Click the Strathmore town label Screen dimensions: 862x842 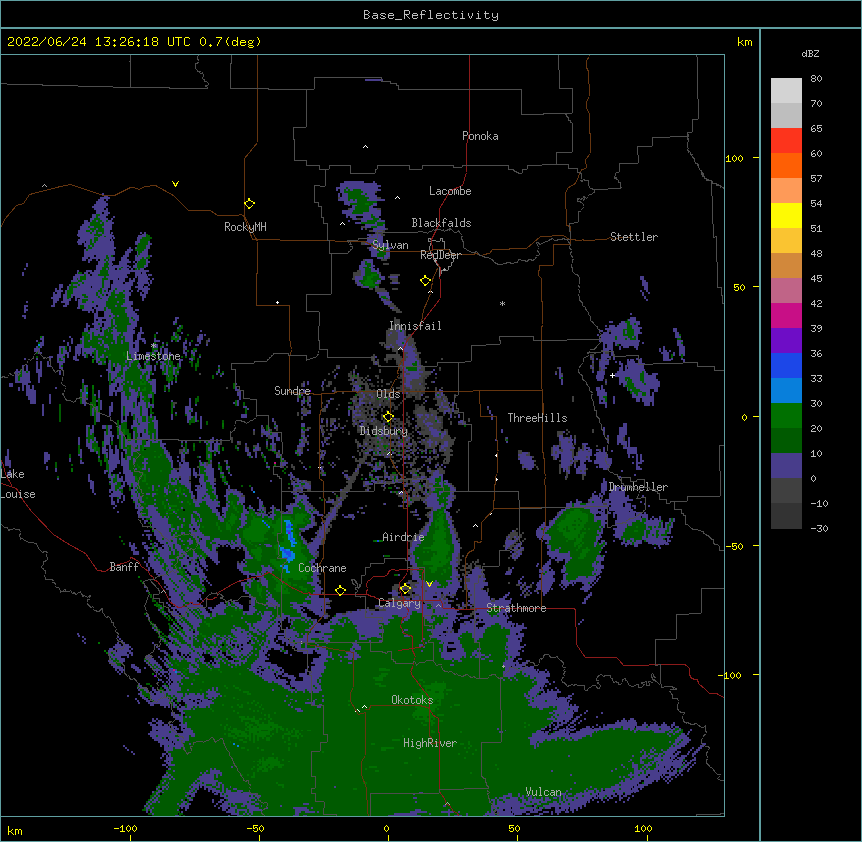click(516, 608)
